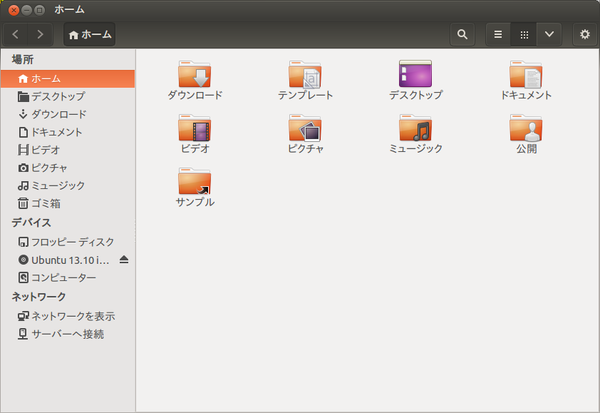
Task: Click the テンプレート folder name label
Action: (305, 95)
